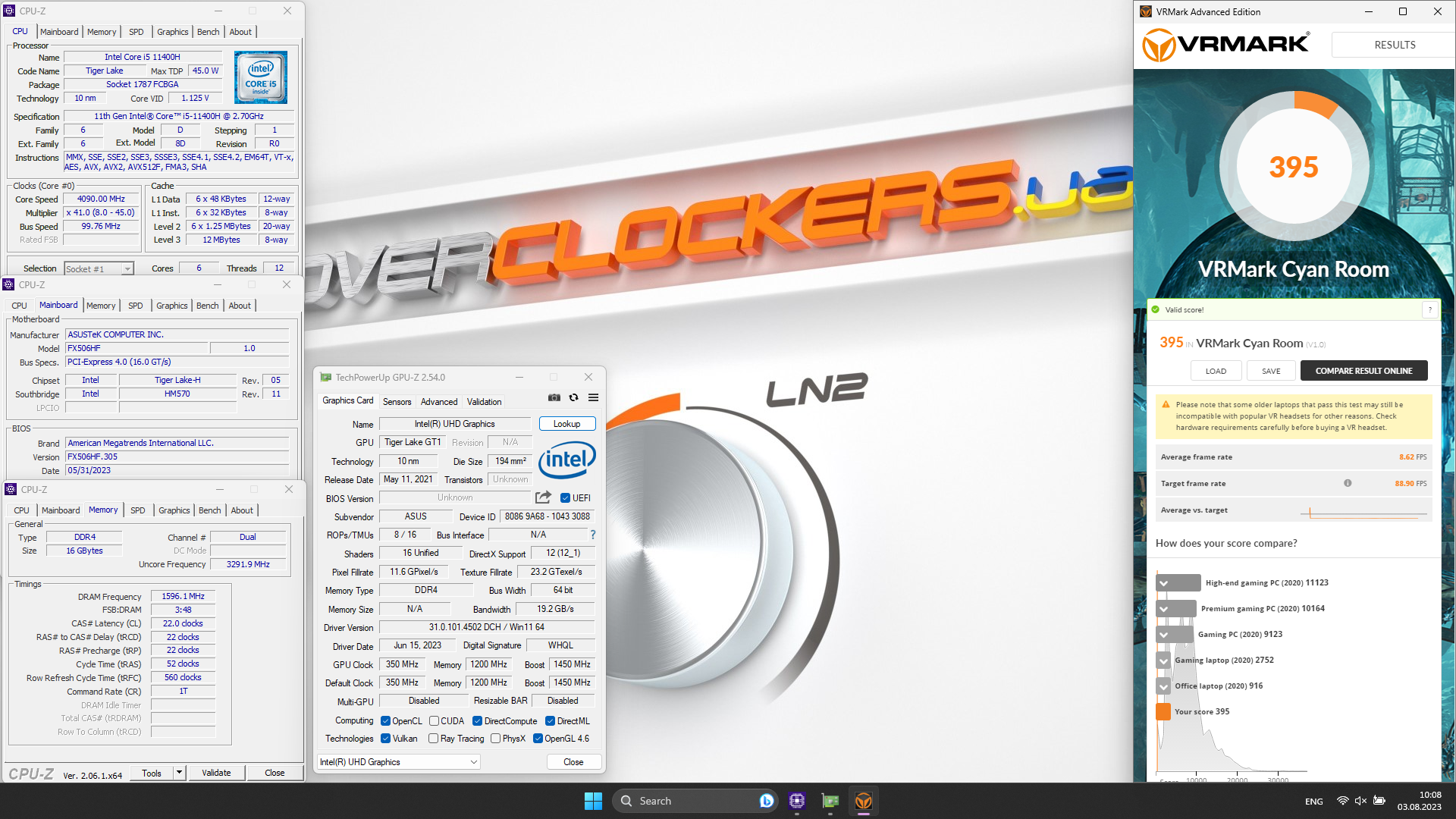Click Bus Interface question mark icon
Viewport: 1456px width, 819px height.
pyautogui.click(x=593, y=535)
